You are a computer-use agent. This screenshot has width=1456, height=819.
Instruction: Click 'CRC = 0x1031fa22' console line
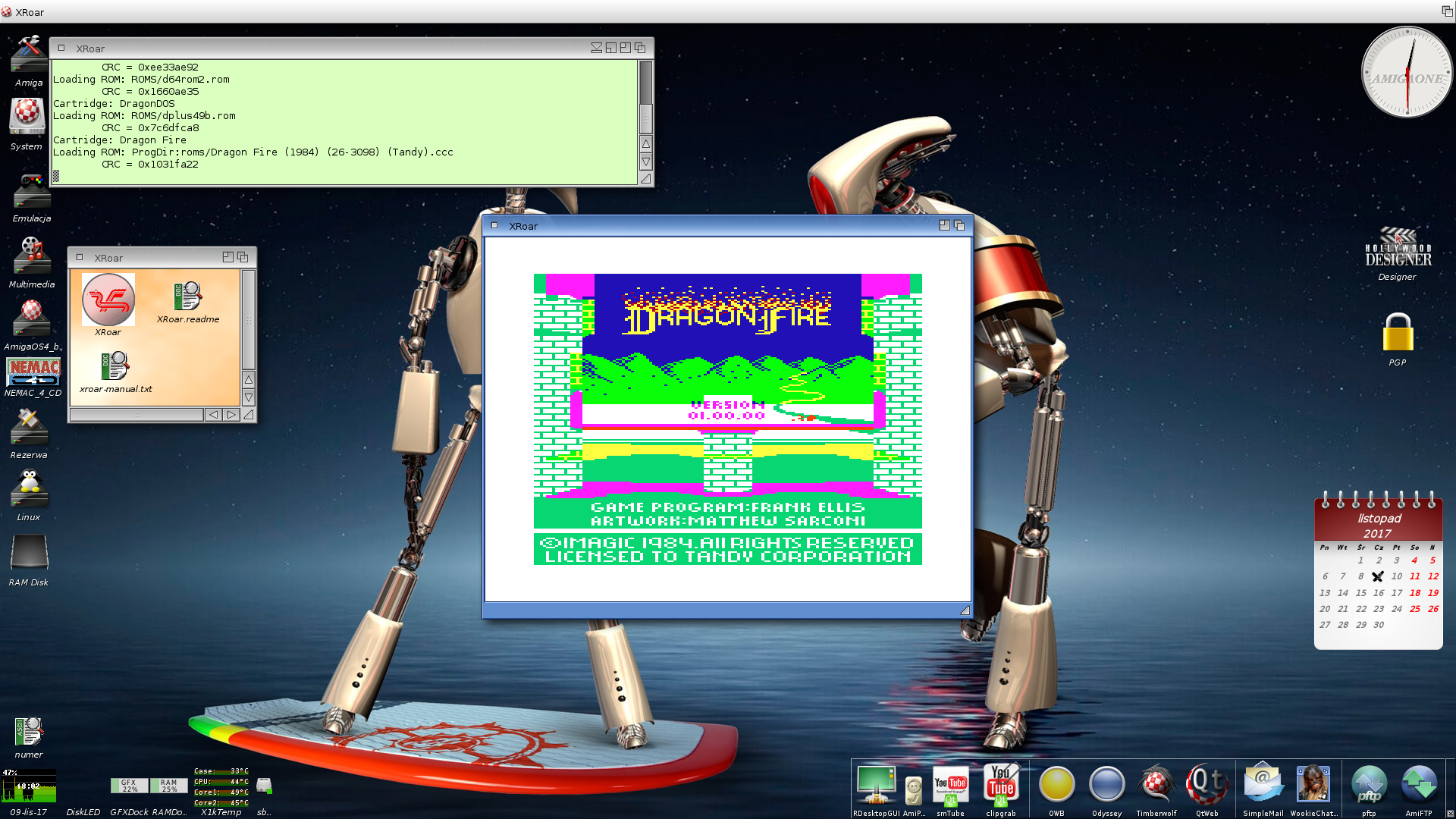150,164
